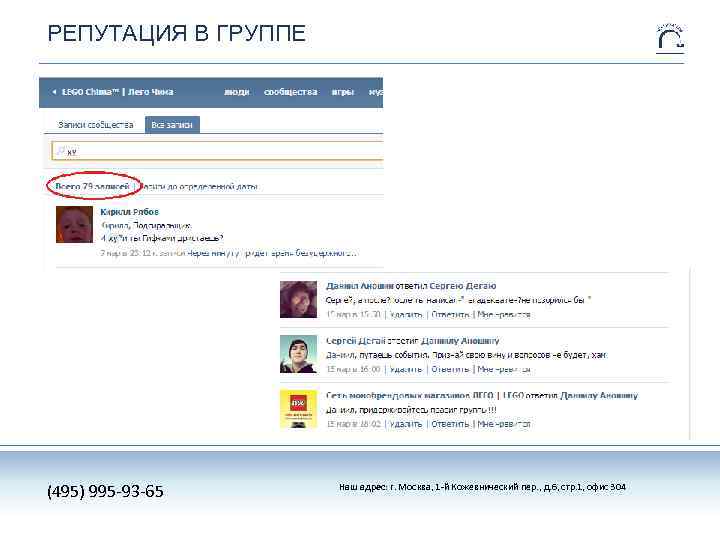Open the люди menu item
The height and width of the screenshot is (540, 720).
pyautogui.click(x=236, y=92)
